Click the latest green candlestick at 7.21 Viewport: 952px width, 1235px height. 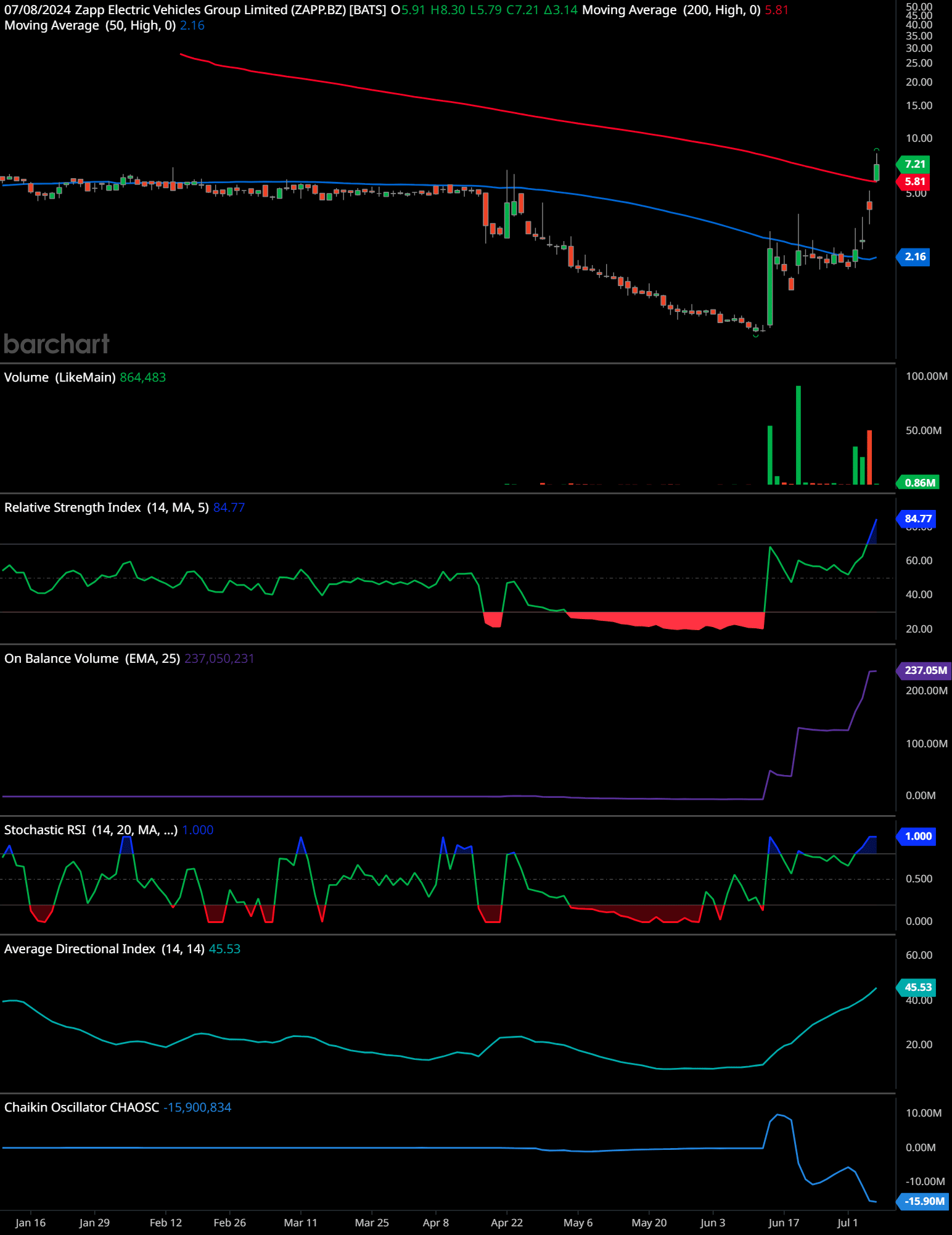coord(876,171)
